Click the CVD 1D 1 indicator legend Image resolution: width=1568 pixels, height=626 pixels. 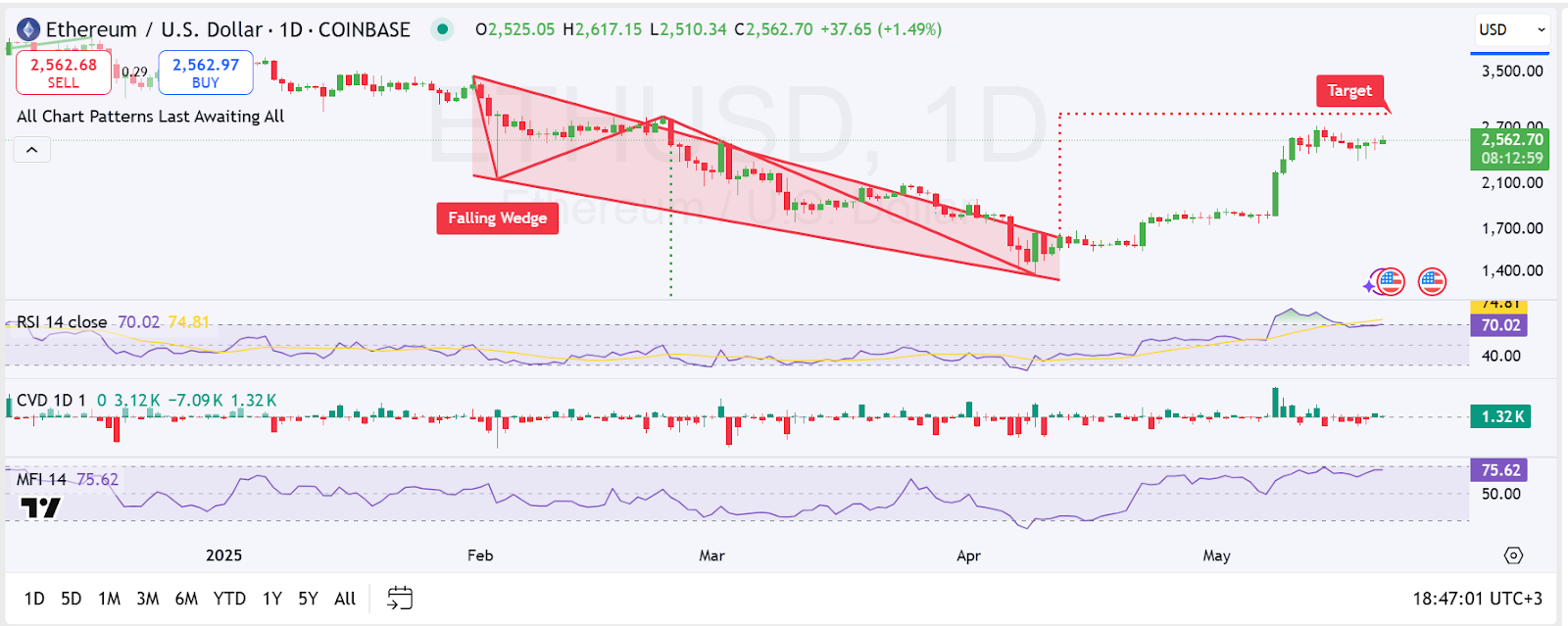[x=51, y=401]
